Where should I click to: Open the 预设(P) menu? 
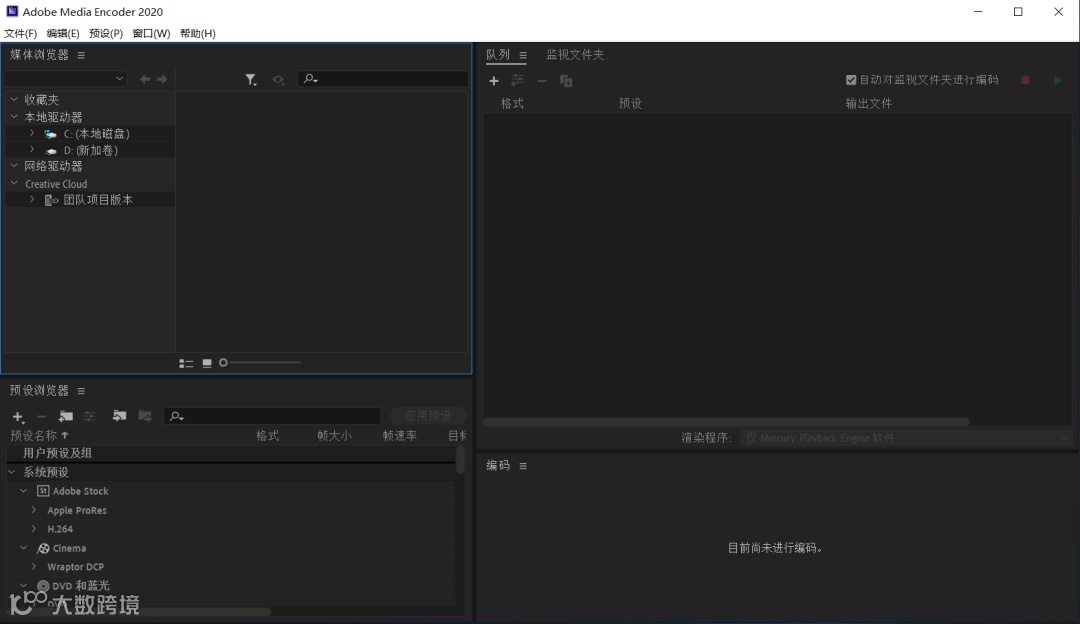[106, 33]
